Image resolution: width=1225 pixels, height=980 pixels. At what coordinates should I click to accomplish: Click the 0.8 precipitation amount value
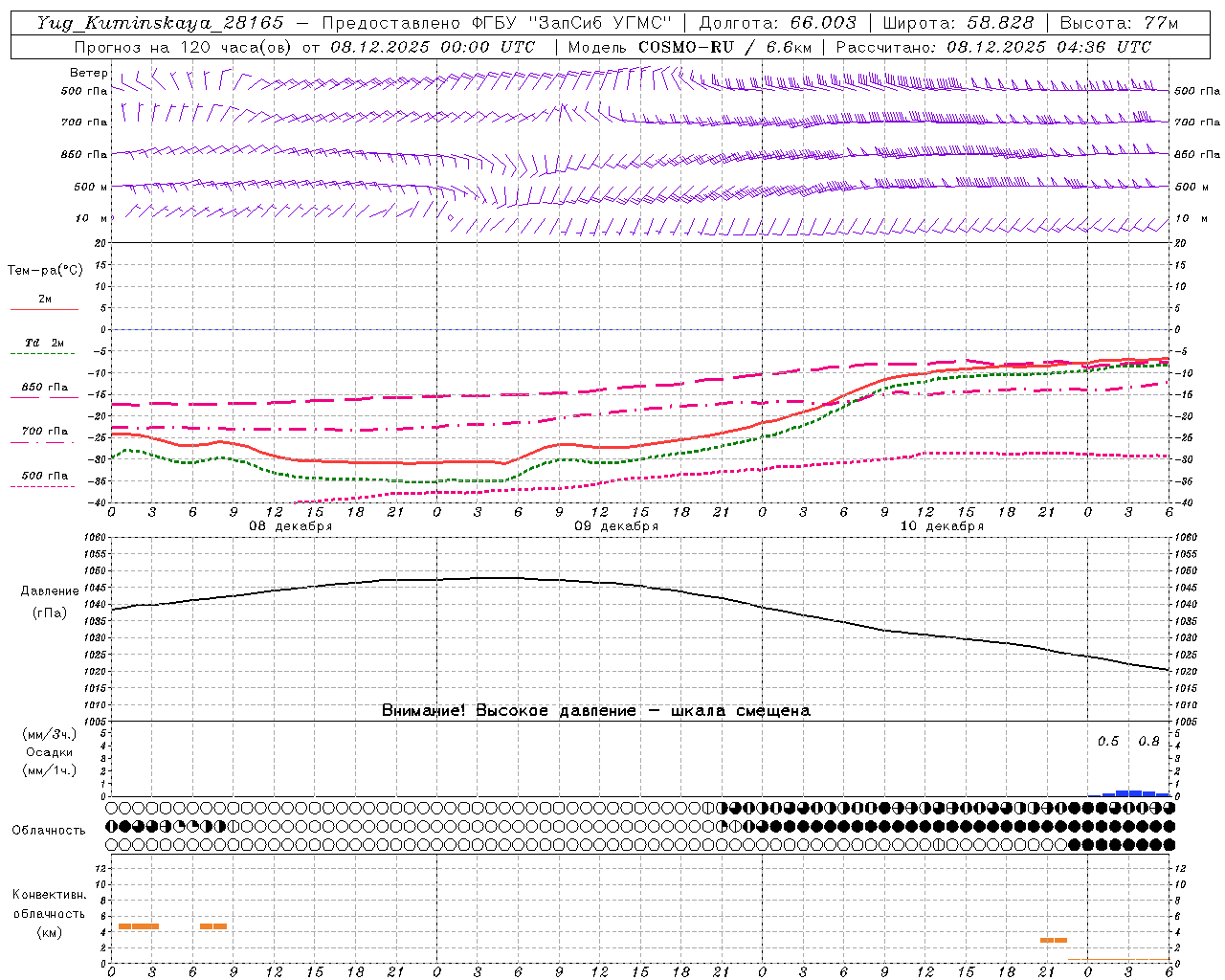click(1148, 741)
